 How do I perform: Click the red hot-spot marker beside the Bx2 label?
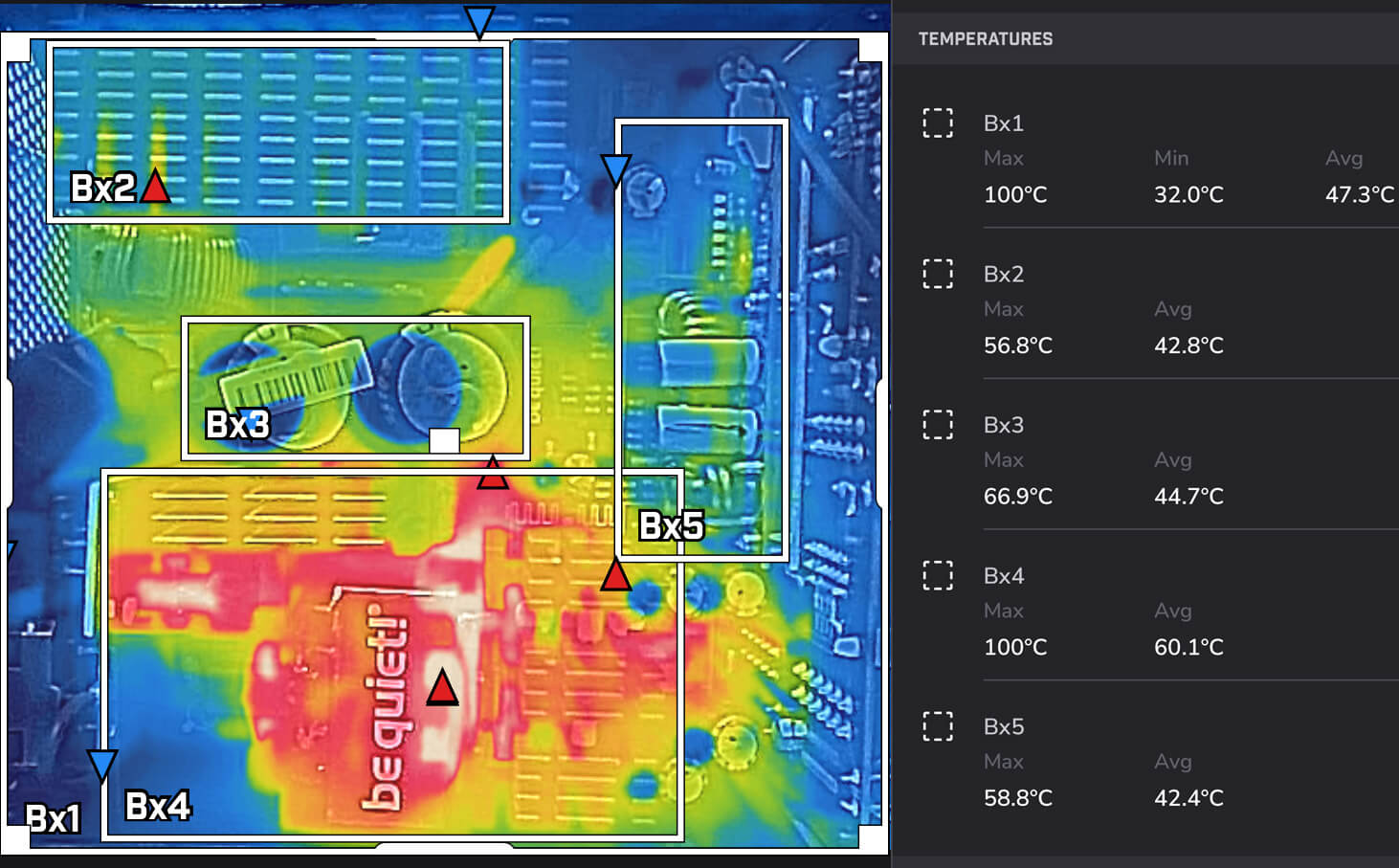point(155,187)
